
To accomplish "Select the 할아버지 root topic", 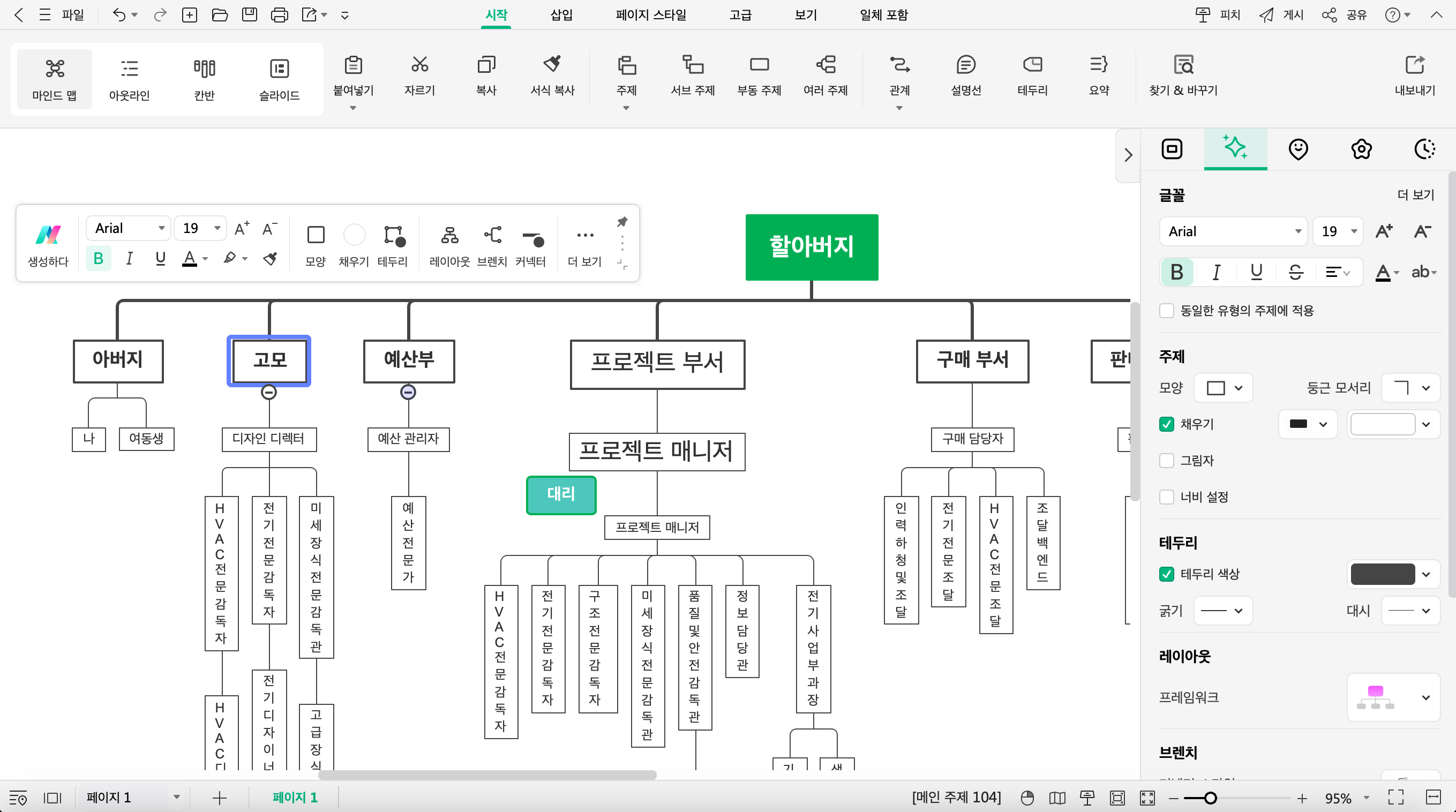I will pos(812,247).
